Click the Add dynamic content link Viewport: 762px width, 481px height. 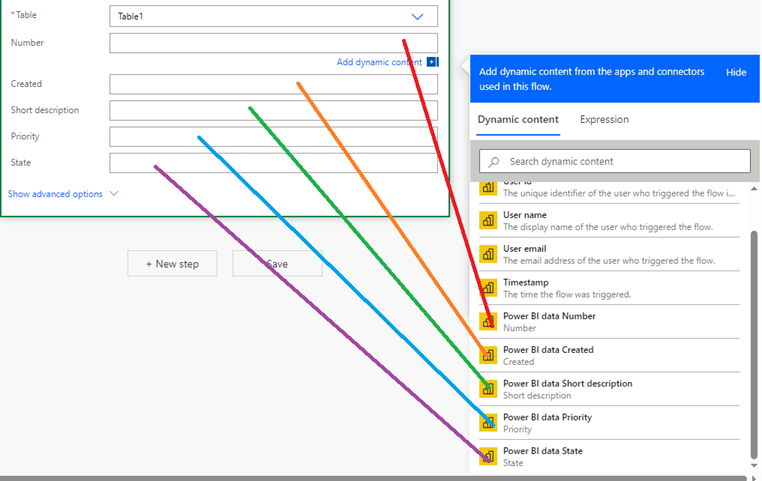tap(379, 62)
